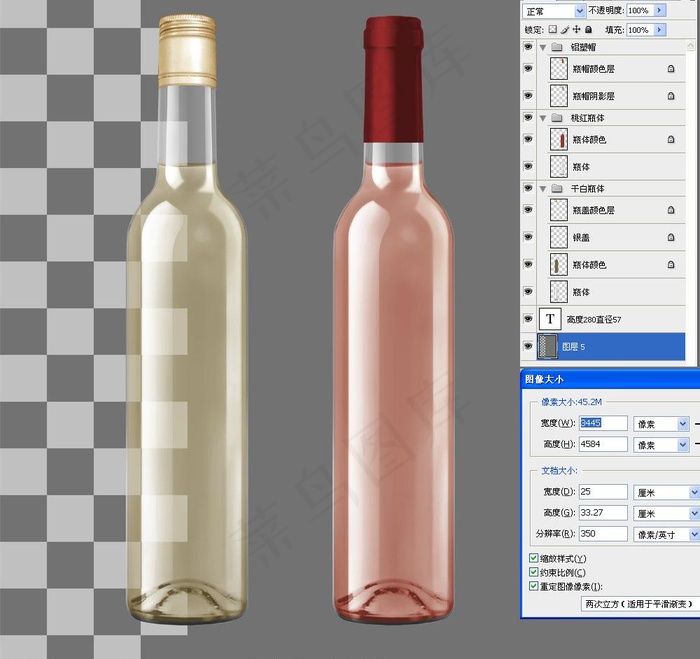Click the folder icon of 桃红瓶体 group
700x659 pixels.
[x=557, y=118]
